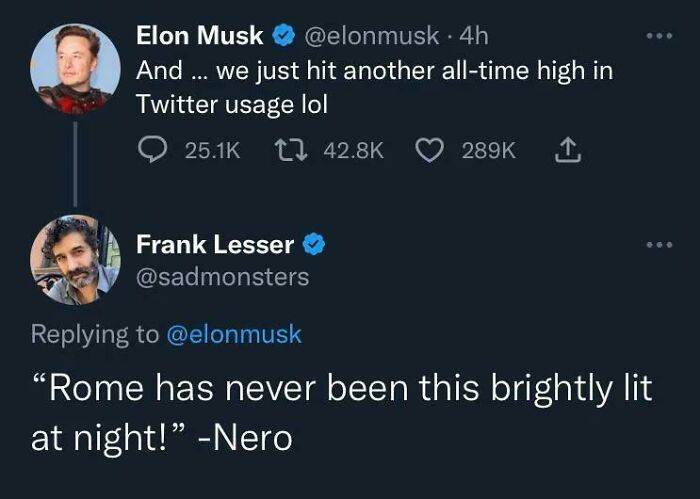Click Elon Musk's verified badge
The height and width of the screenshot is (499, 700).
click(282, 37)
